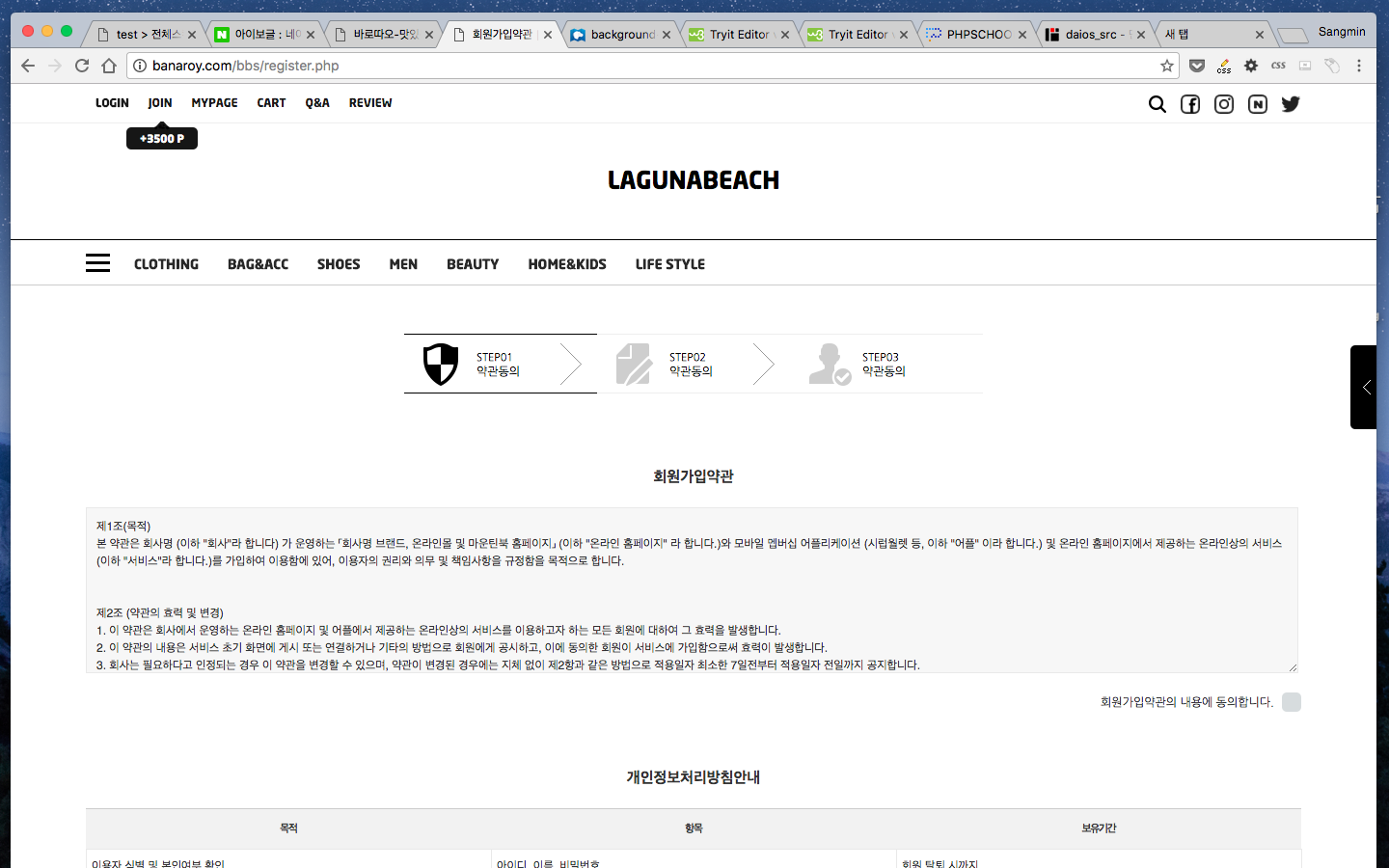
Task: Check the 회원가입약관 agreement checkbox
Action: click(1292, 702)
